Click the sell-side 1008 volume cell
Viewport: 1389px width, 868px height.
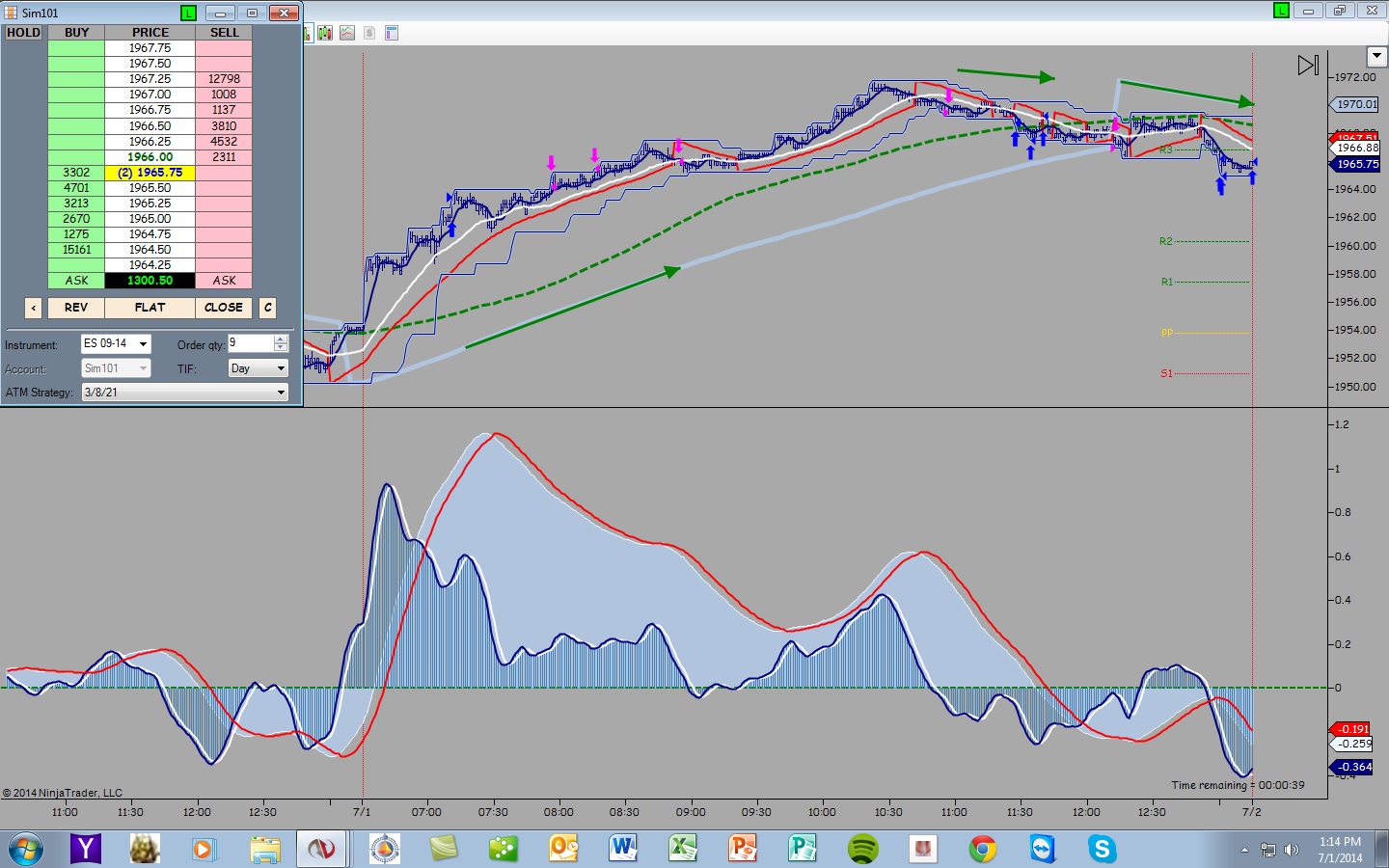coord(224,95)
